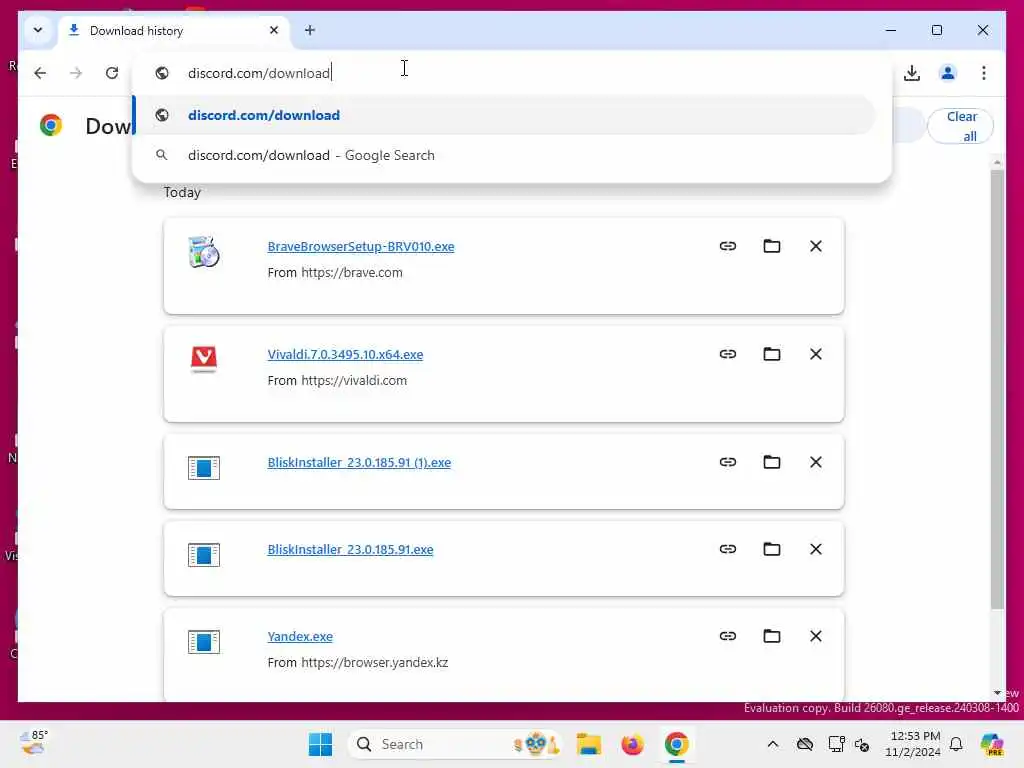Open Windows Start menu

(320, 744)
